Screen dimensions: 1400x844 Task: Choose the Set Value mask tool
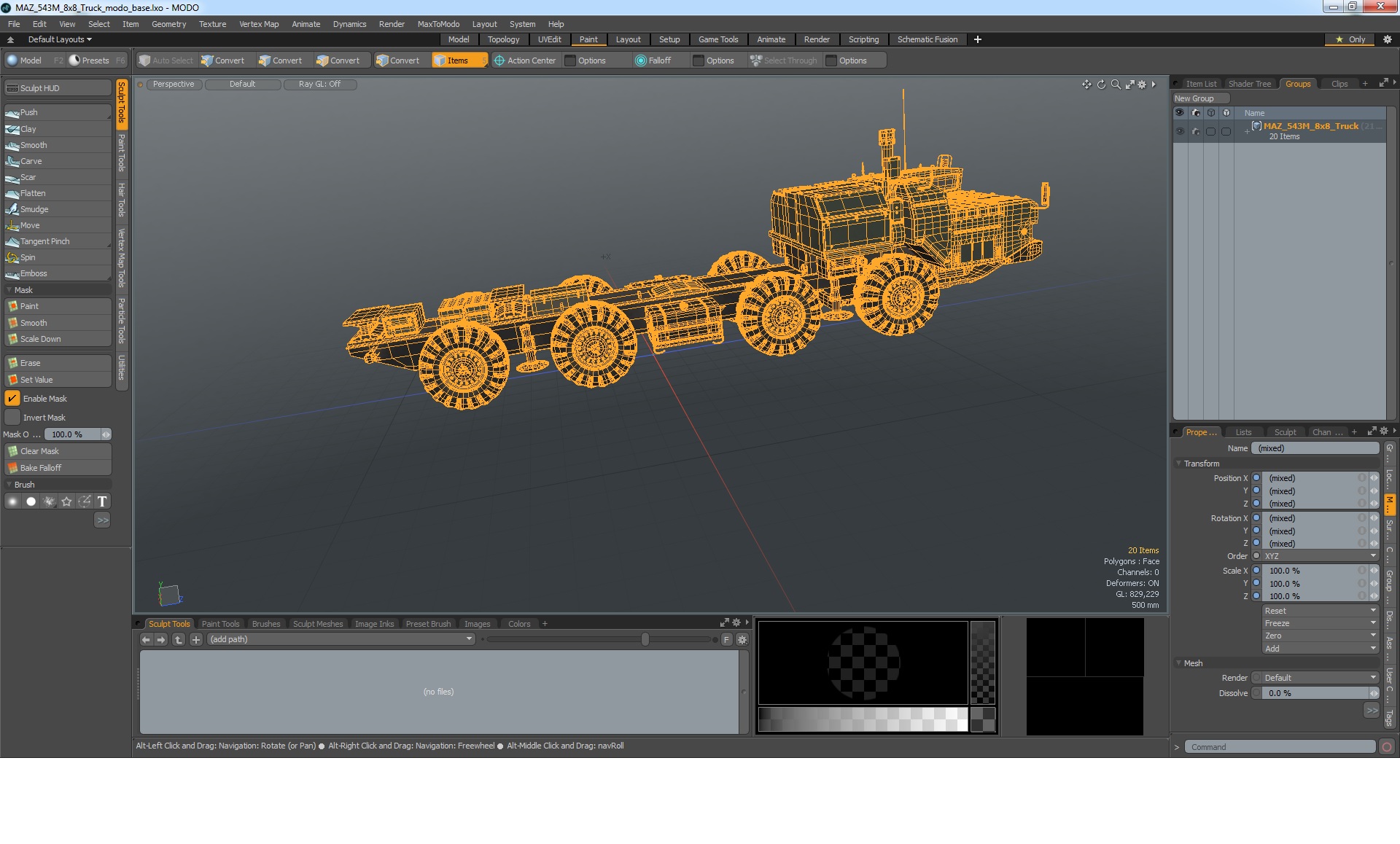click(x=57, y=380)
